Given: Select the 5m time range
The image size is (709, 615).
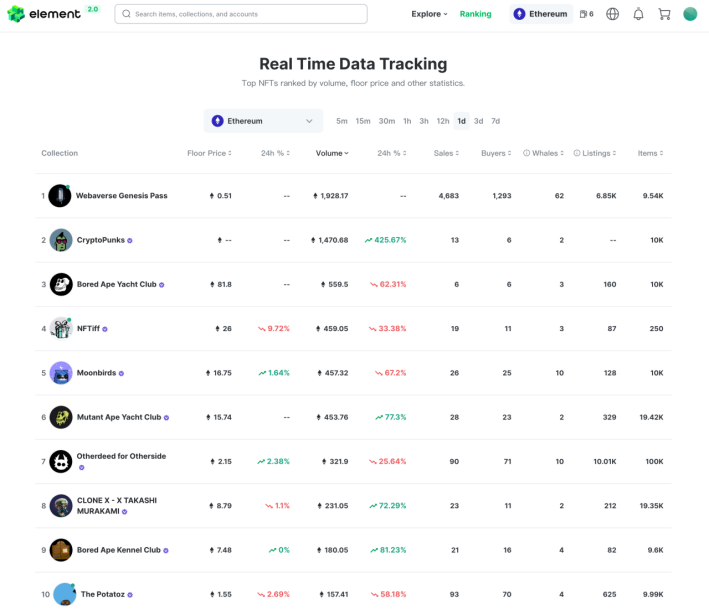Looking at the screenshot, I should tap(341, 121).
